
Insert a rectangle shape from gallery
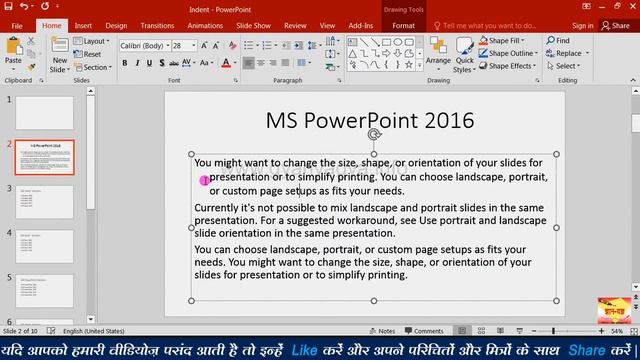click(x=387, y=42)
